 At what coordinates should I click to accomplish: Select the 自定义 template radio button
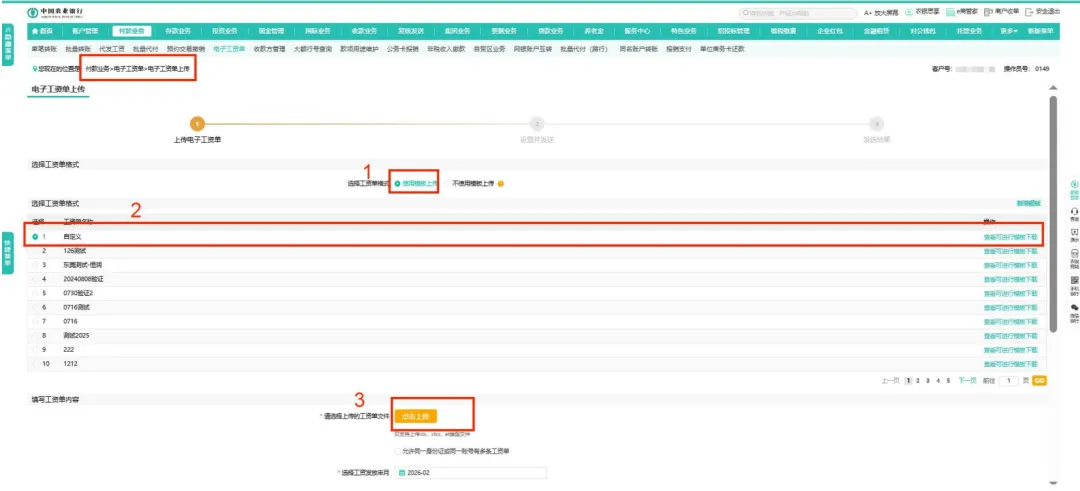point(35,236)
